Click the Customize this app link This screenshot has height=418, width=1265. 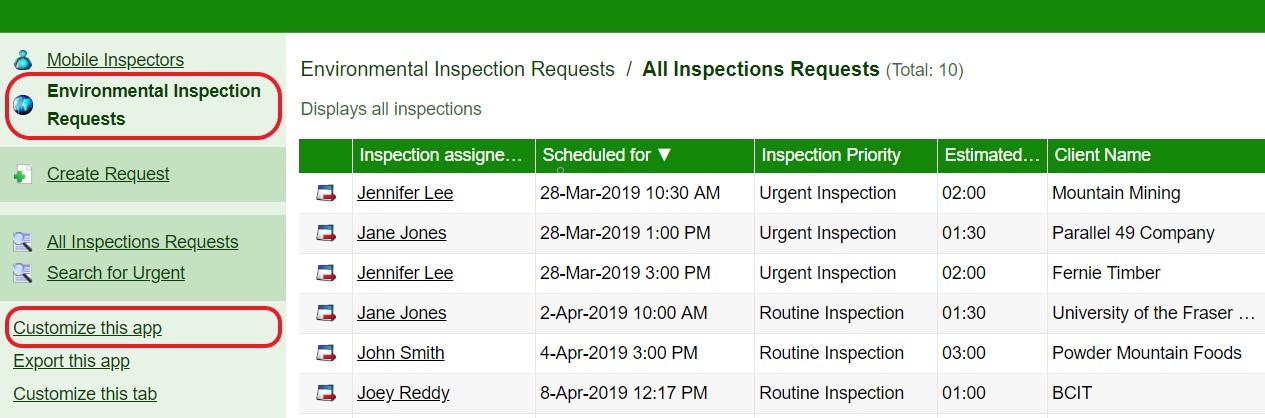[87, 328]
